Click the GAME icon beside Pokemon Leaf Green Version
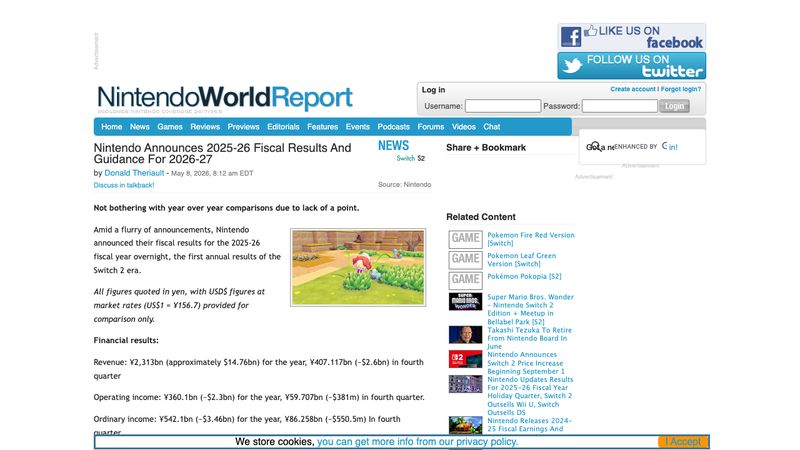 pyautogui.click(x=465, y=260)
